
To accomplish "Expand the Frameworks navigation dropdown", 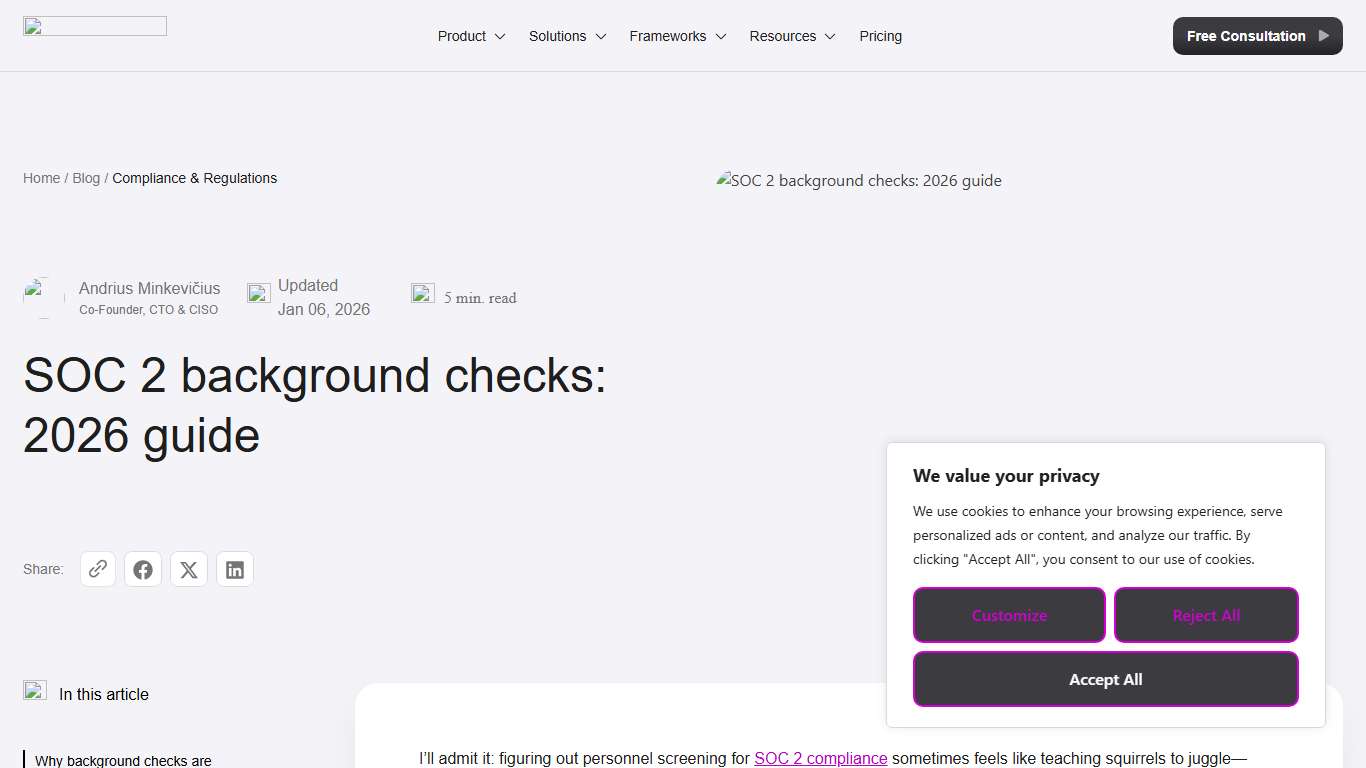I will (x=667, y=36).
